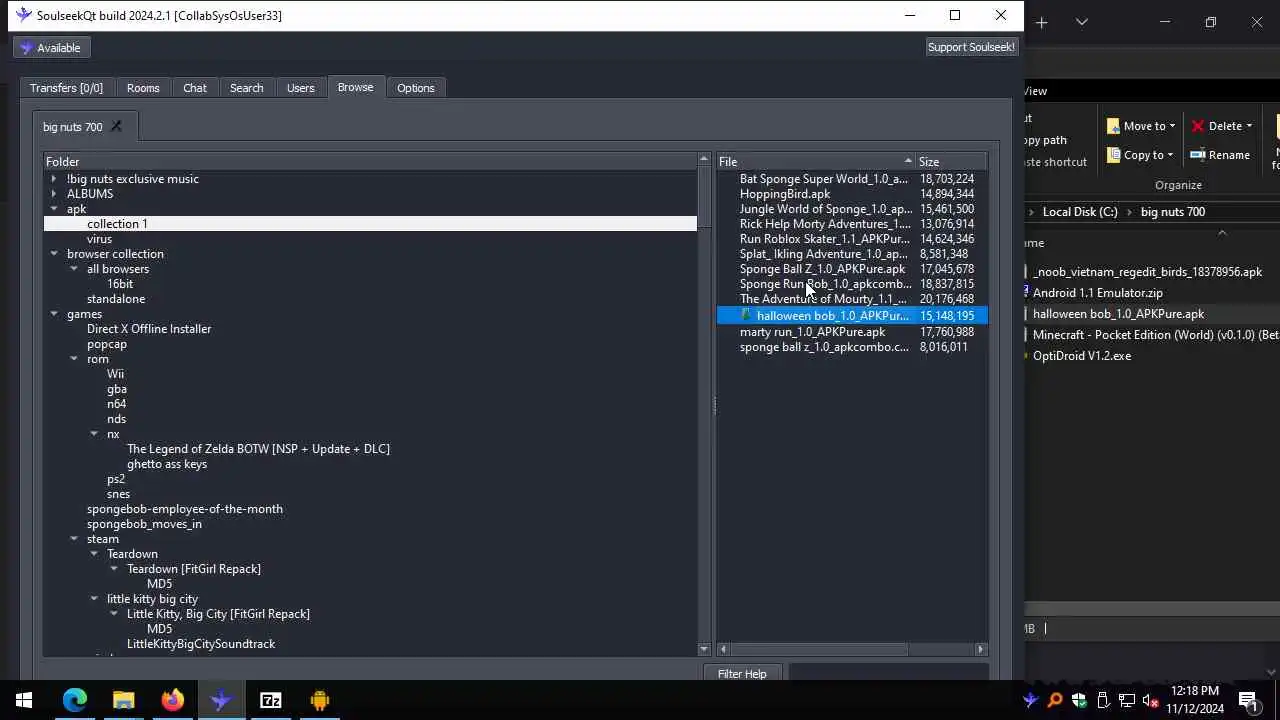Open the Explorer tab list chevron
This screenshot has height=720, width=1280.
click(x=1082, y=22)
